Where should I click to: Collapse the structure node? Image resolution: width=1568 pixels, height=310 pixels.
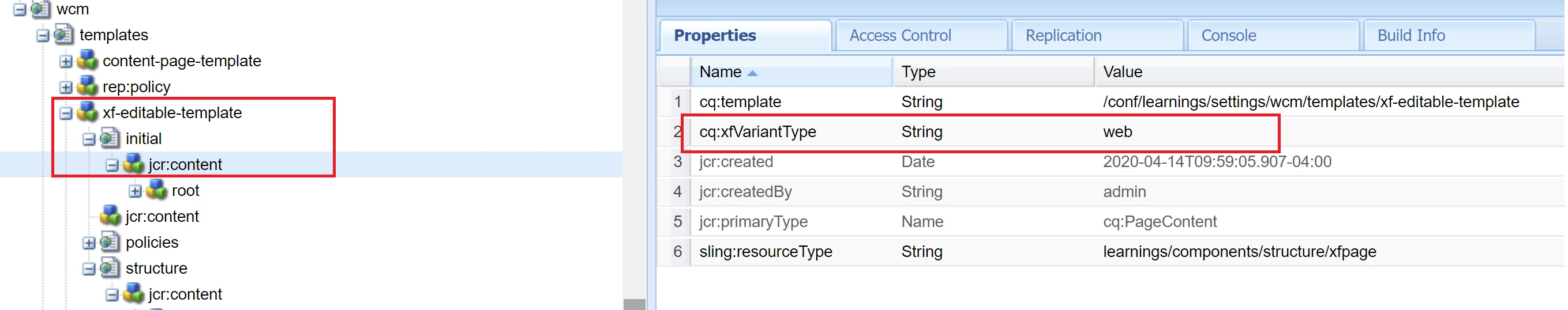point(89,269)
